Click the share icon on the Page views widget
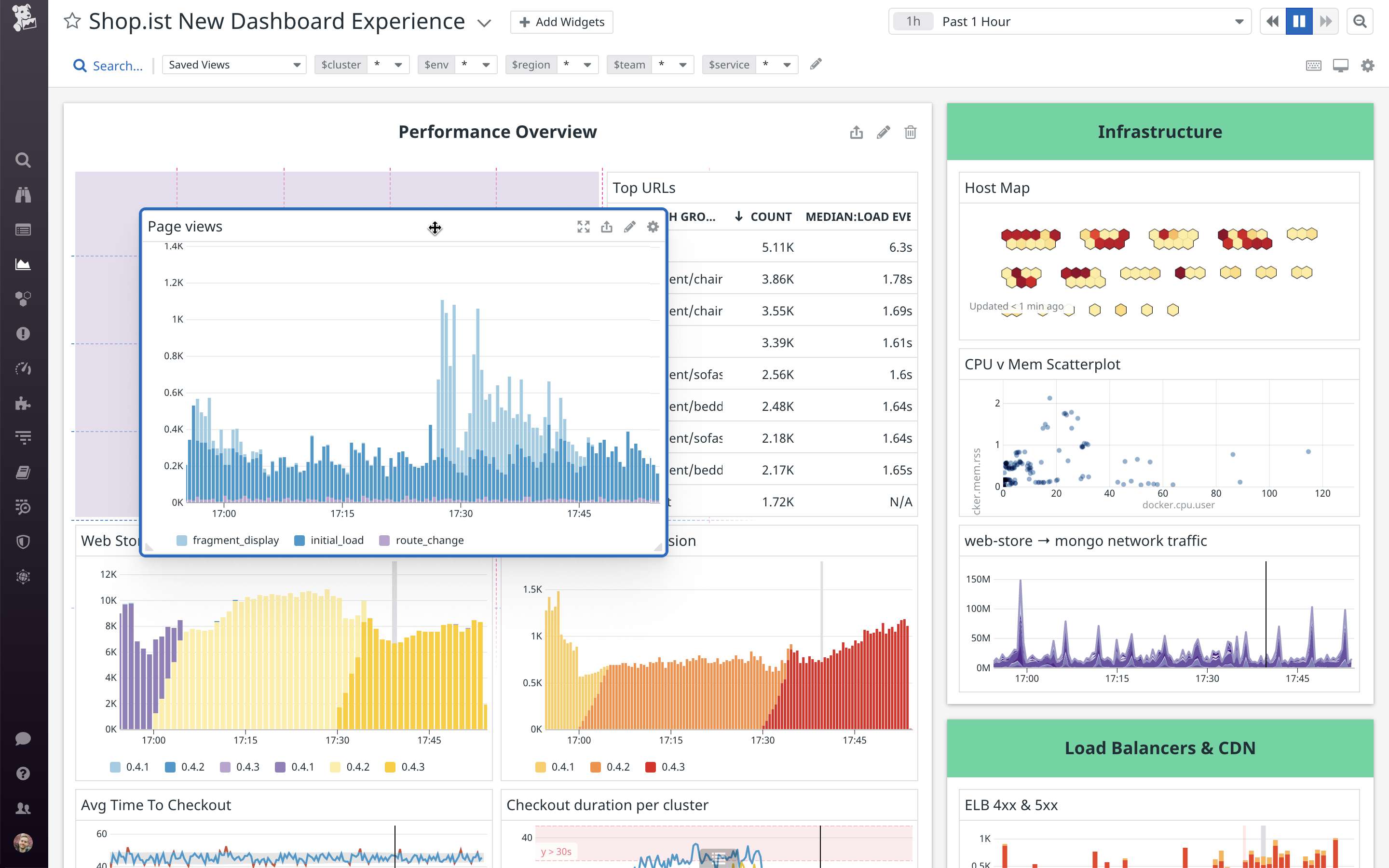The width and height of the screenshot is (1389, 868). (x=607, y=227)
